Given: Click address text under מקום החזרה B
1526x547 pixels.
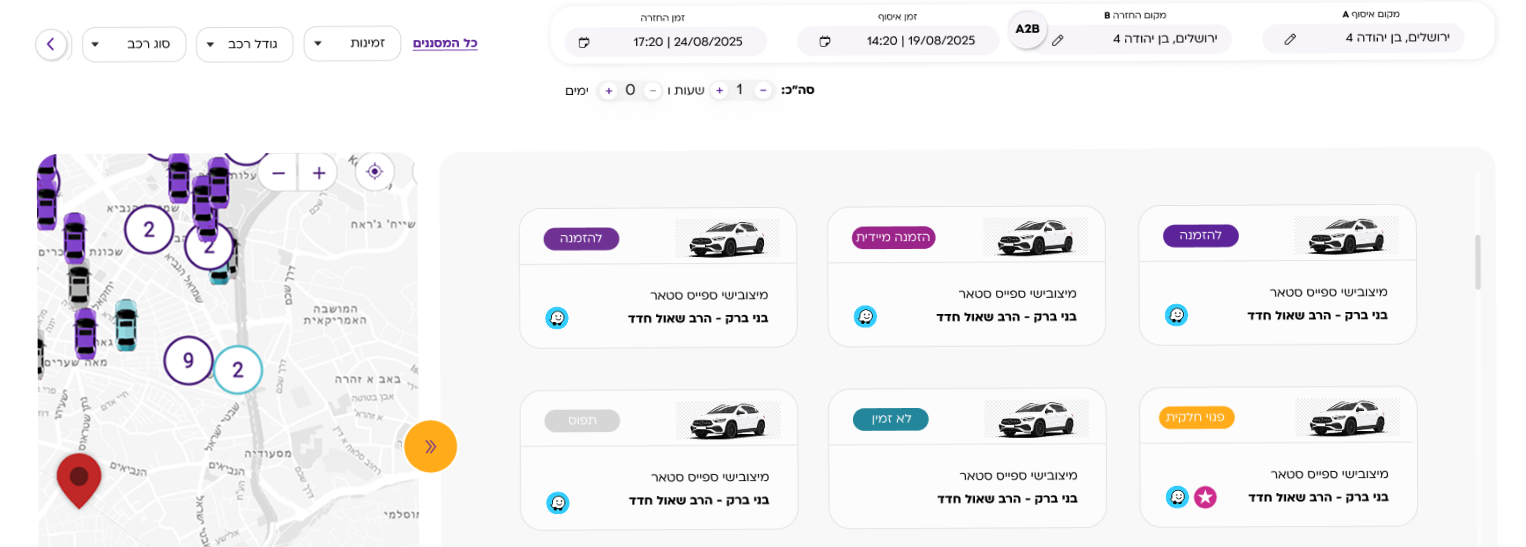Looking at the screenshot, I should (1165, 39).
